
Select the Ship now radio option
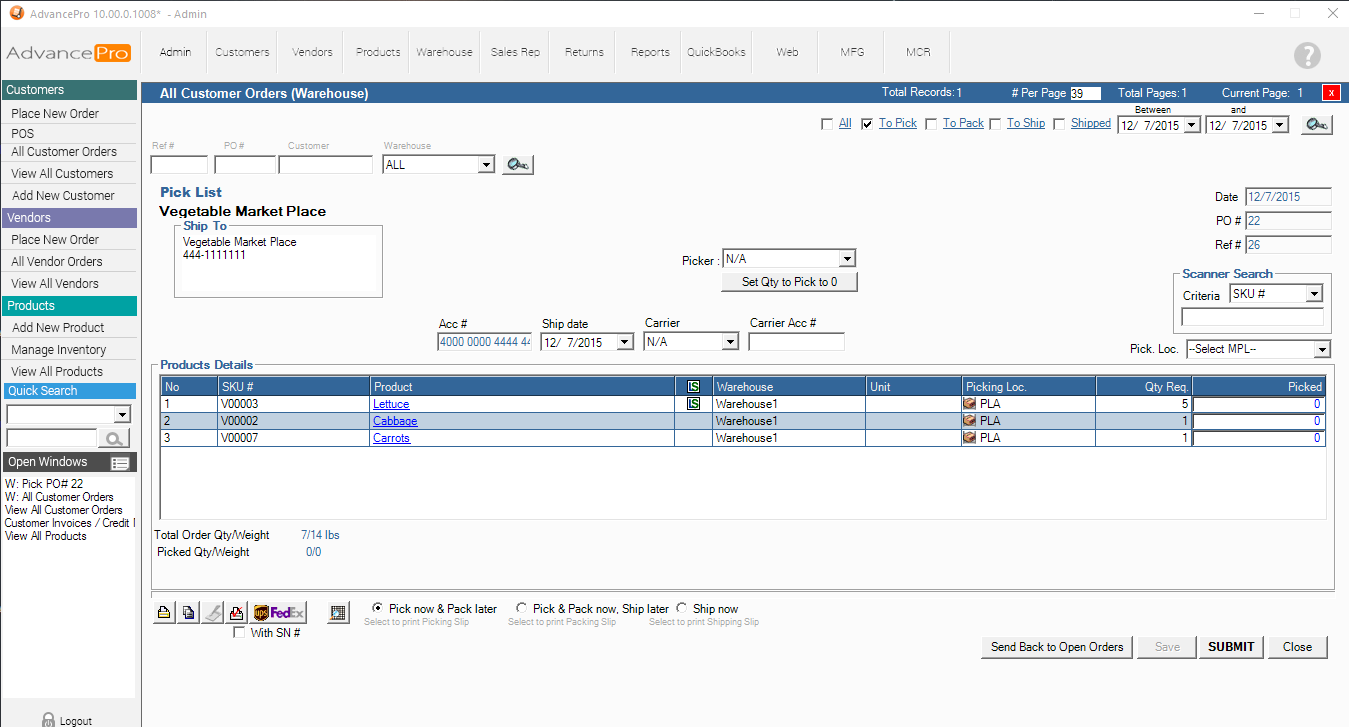[x=682, y=608]
